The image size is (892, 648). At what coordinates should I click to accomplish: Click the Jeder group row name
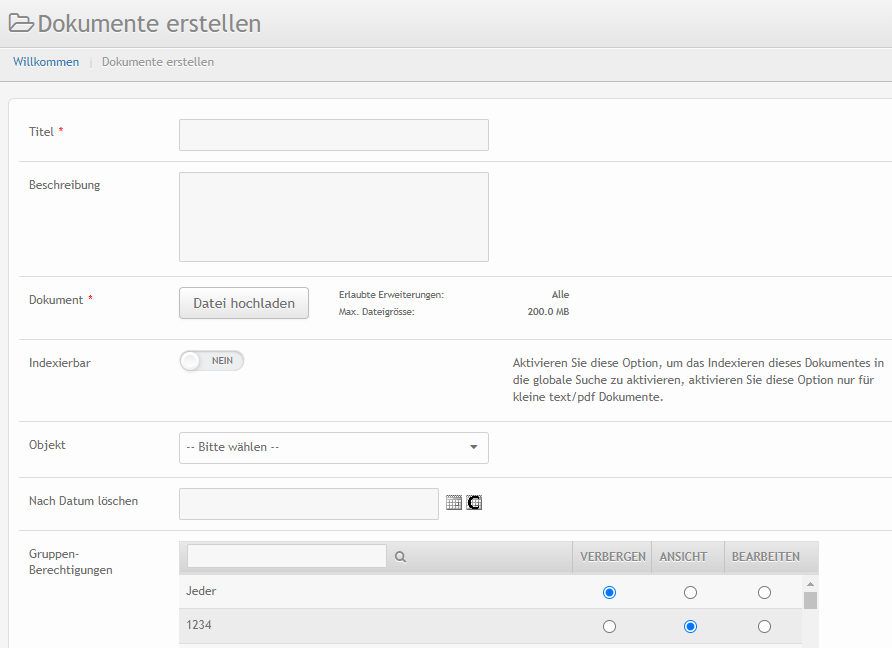point(201,591)
